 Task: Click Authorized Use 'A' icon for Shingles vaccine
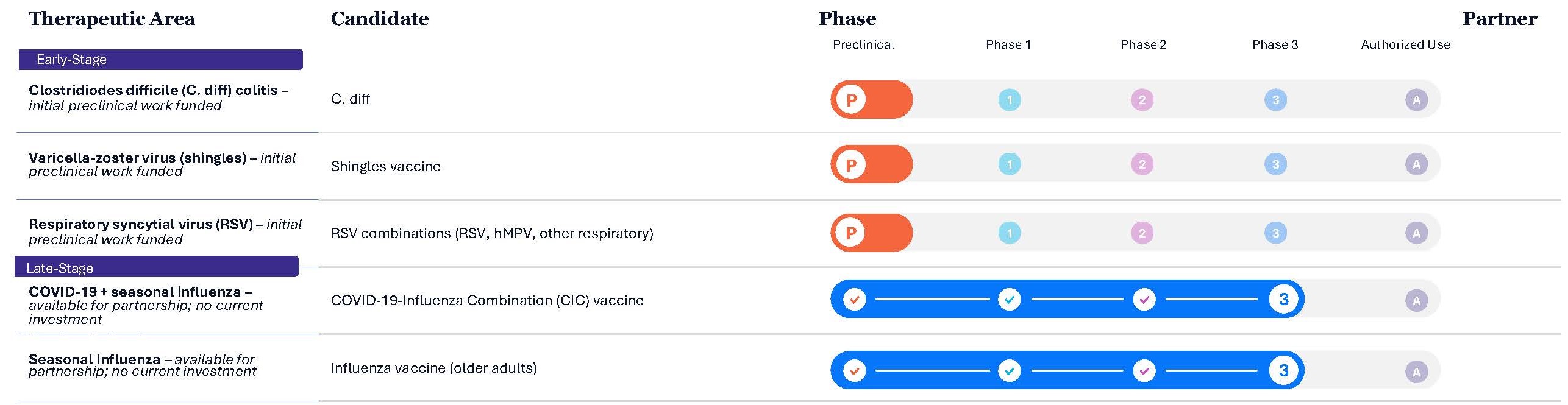coord(1416,164)
